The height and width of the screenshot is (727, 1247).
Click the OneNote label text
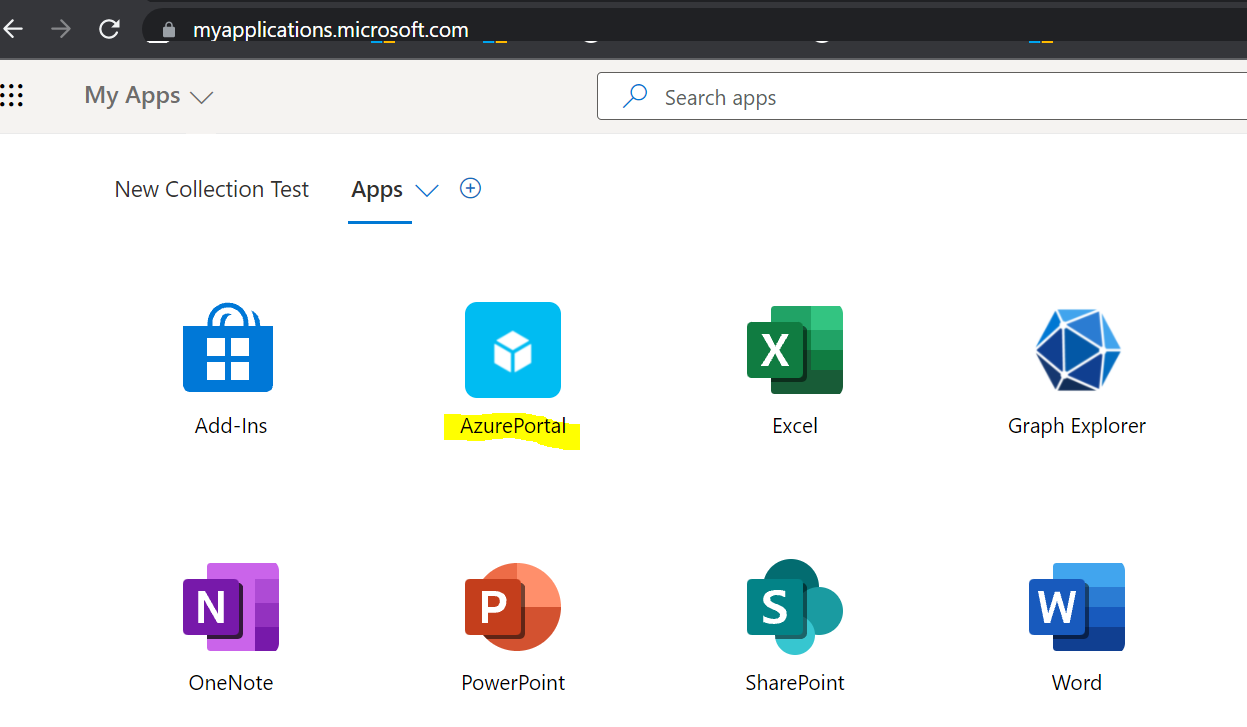pos(231,683)
